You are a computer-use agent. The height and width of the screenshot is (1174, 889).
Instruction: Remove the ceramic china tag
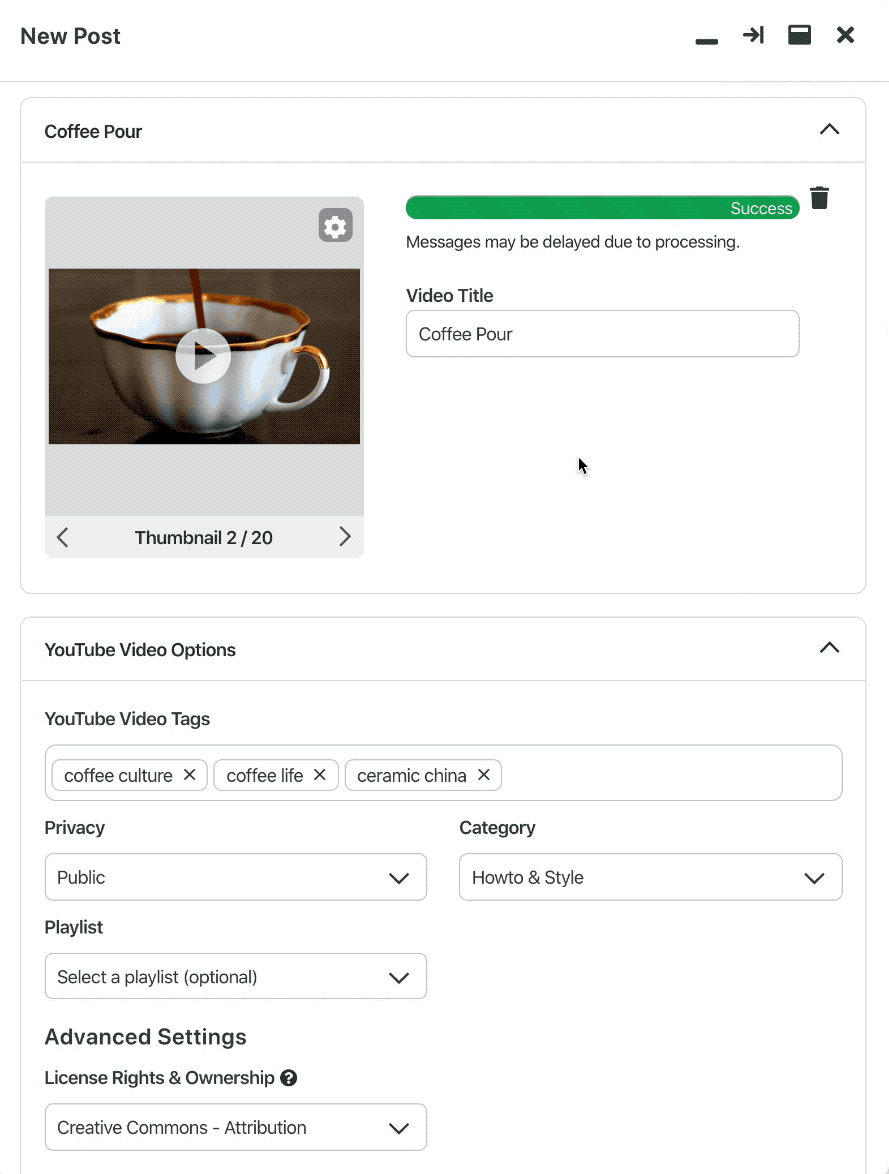pos(483,774)
